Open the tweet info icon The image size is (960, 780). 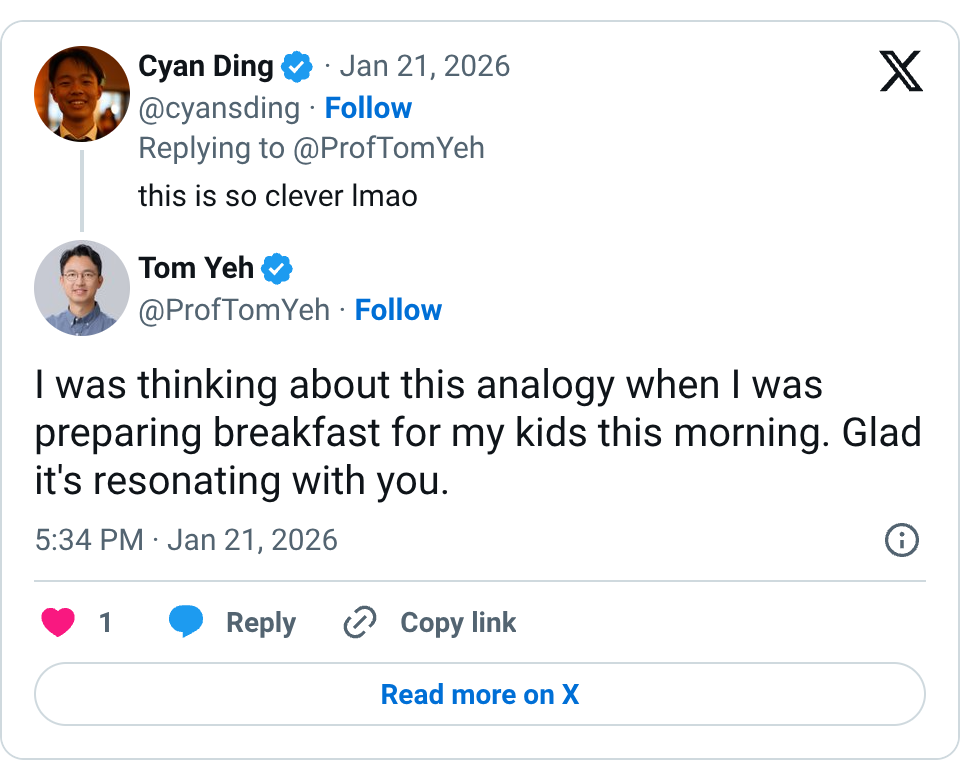[x=902, y=541]
